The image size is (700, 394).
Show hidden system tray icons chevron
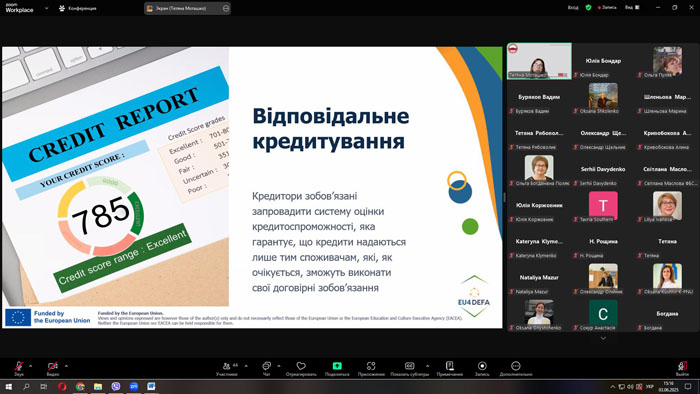point(612,387)
